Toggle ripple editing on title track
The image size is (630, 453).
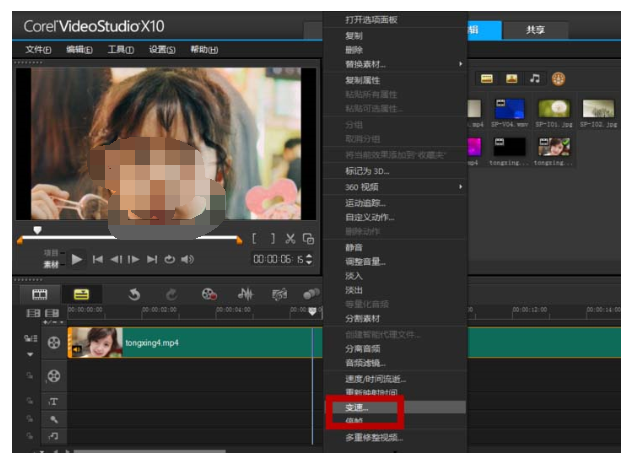tap(30, 401)
